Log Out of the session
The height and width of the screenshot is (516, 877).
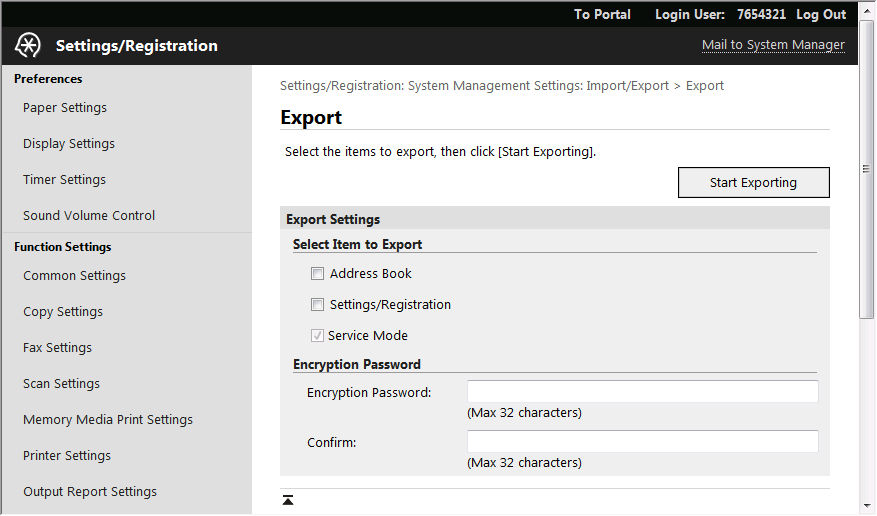click(821, 15)
